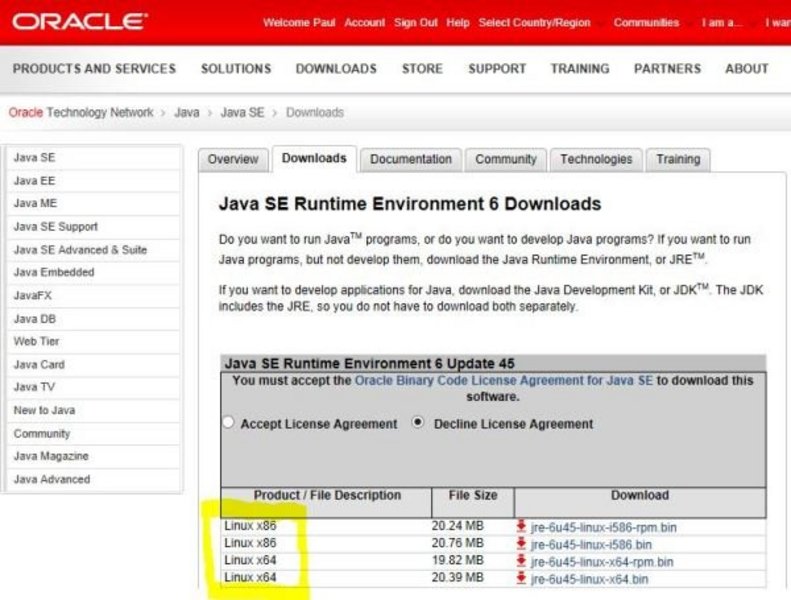Switch to the Community tab
The image size is (791, 600).
(x=505, y=159)
